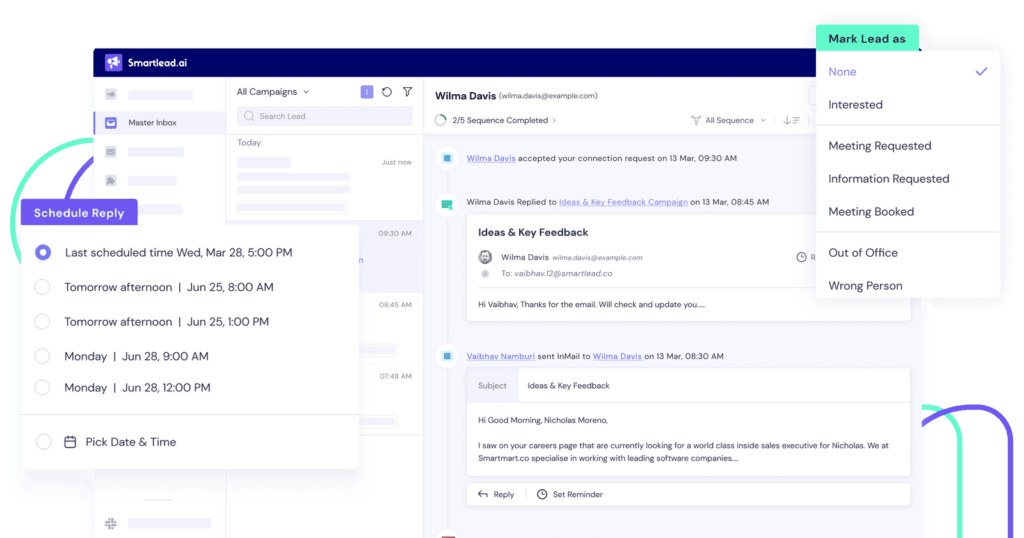Choose the Pick Date & Time radio option
This screenshot has height=538, width=1024.
(x=43, y=442)
